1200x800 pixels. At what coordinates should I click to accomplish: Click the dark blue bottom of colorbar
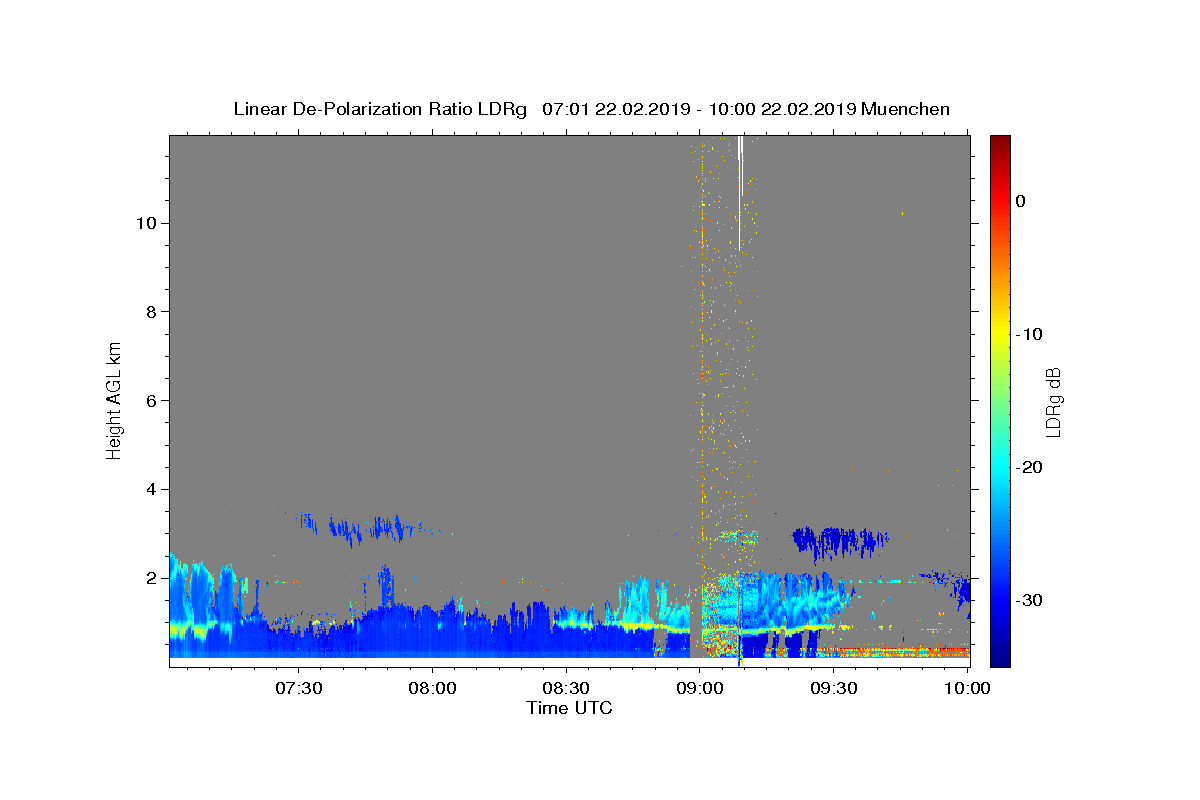1000,655
